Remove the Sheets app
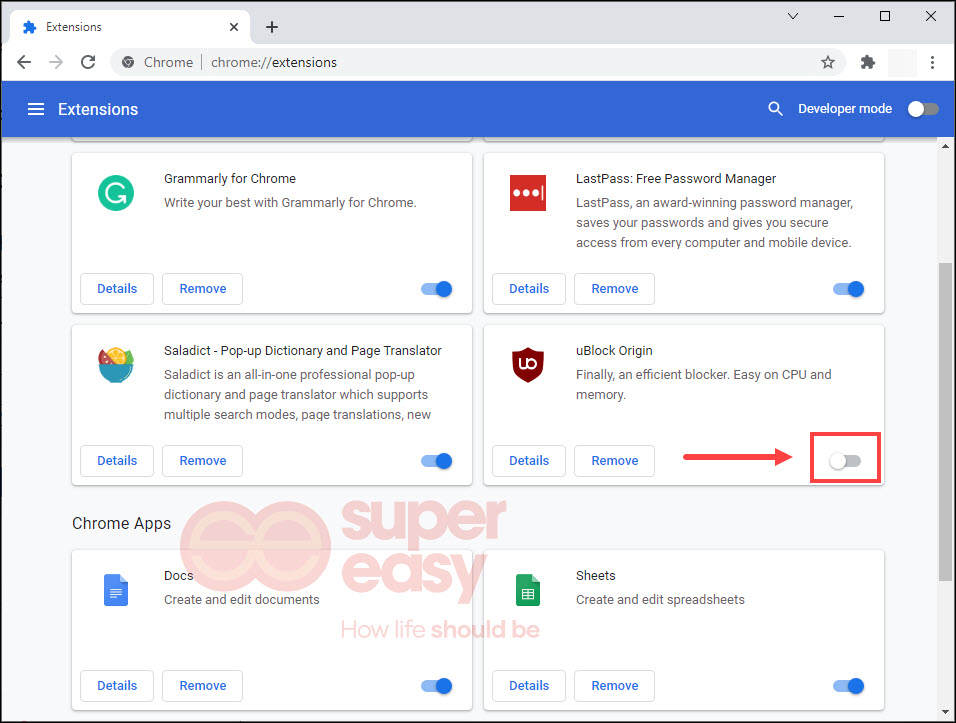956x723 pixels. (x=615, y=686)
